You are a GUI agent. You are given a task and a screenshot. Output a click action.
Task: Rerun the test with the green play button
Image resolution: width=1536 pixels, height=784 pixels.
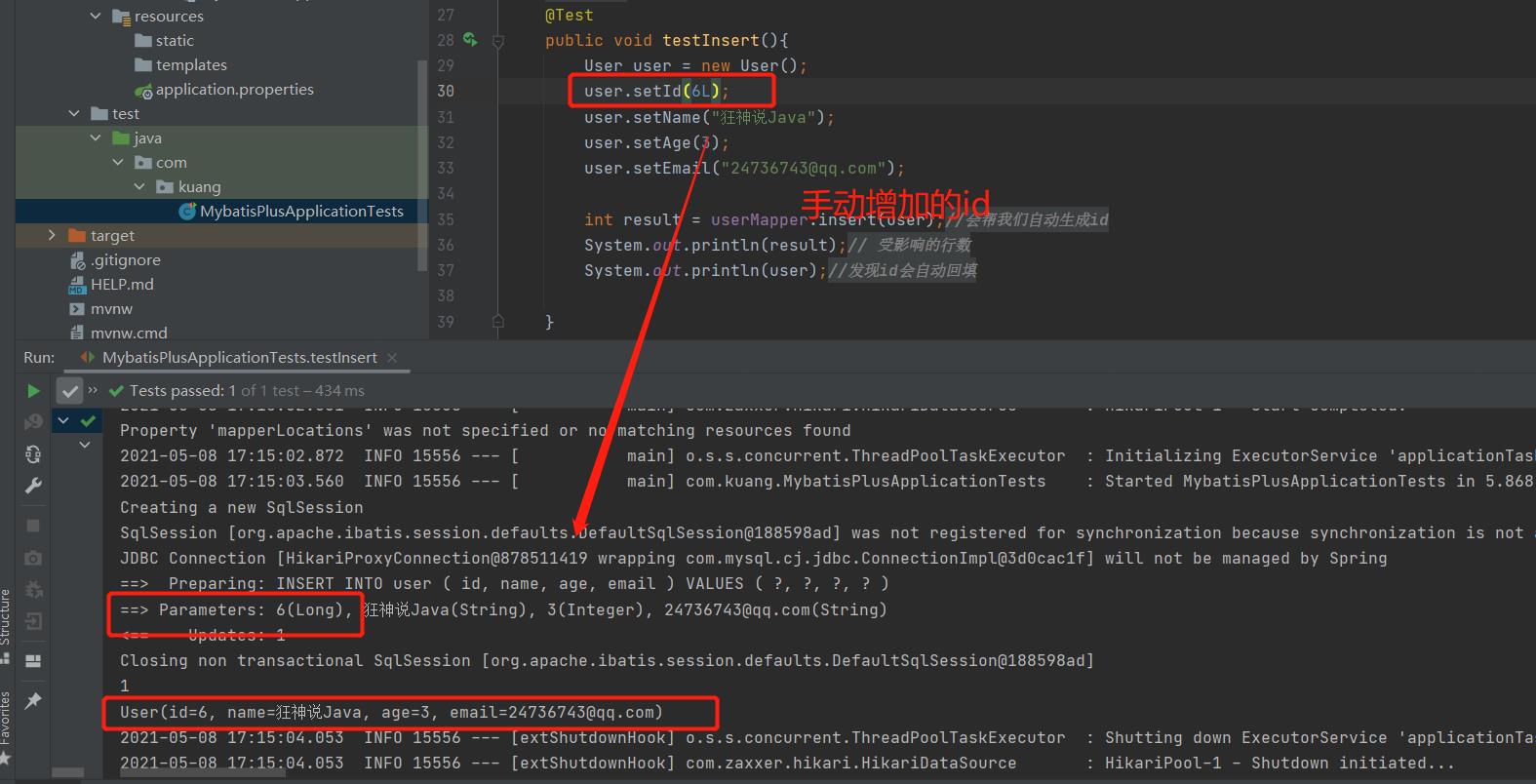coord(33,391)
